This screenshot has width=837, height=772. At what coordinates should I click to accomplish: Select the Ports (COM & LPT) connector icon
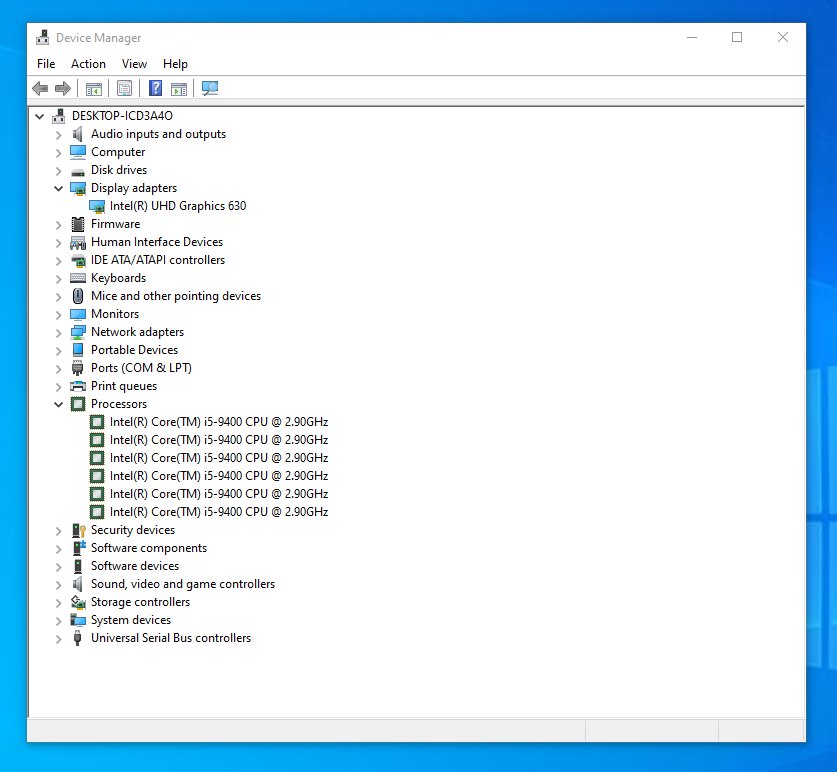(78, 368)
